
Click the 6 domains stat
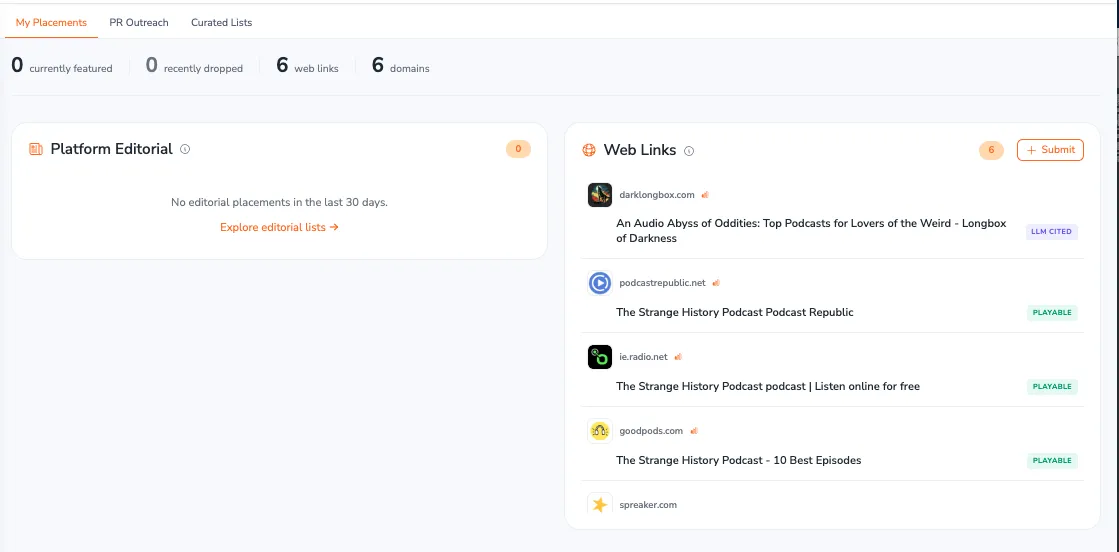(x=400, y=66)
